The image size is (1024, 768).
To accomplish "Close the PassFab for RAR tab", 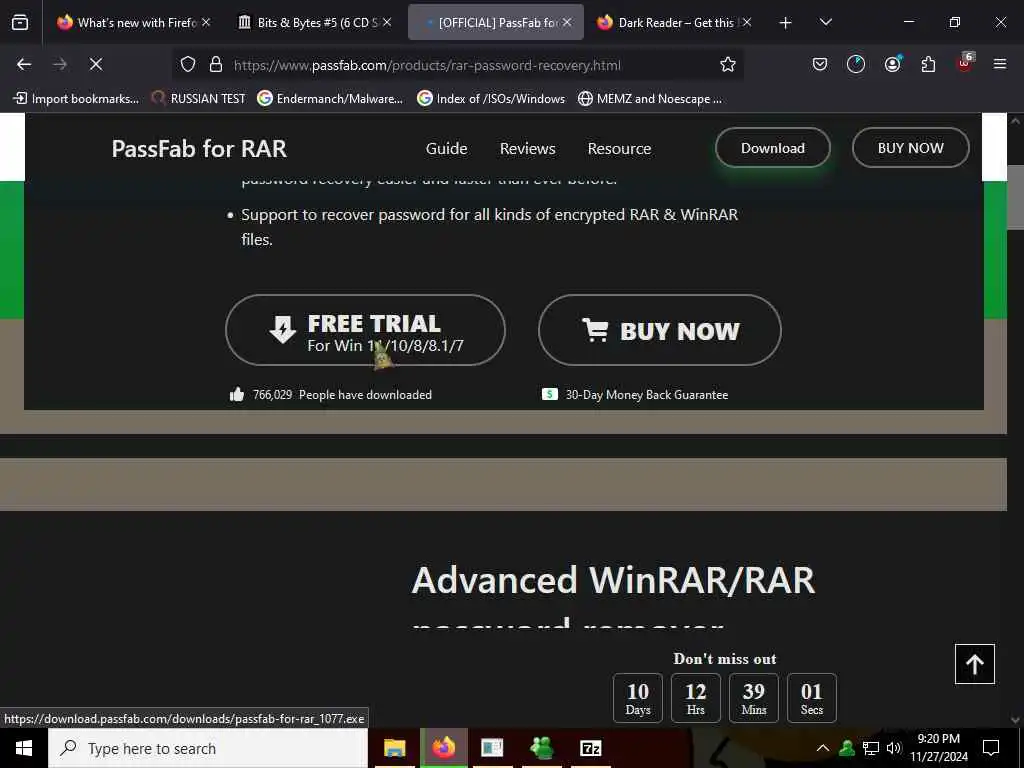I will tap(567, 22).
